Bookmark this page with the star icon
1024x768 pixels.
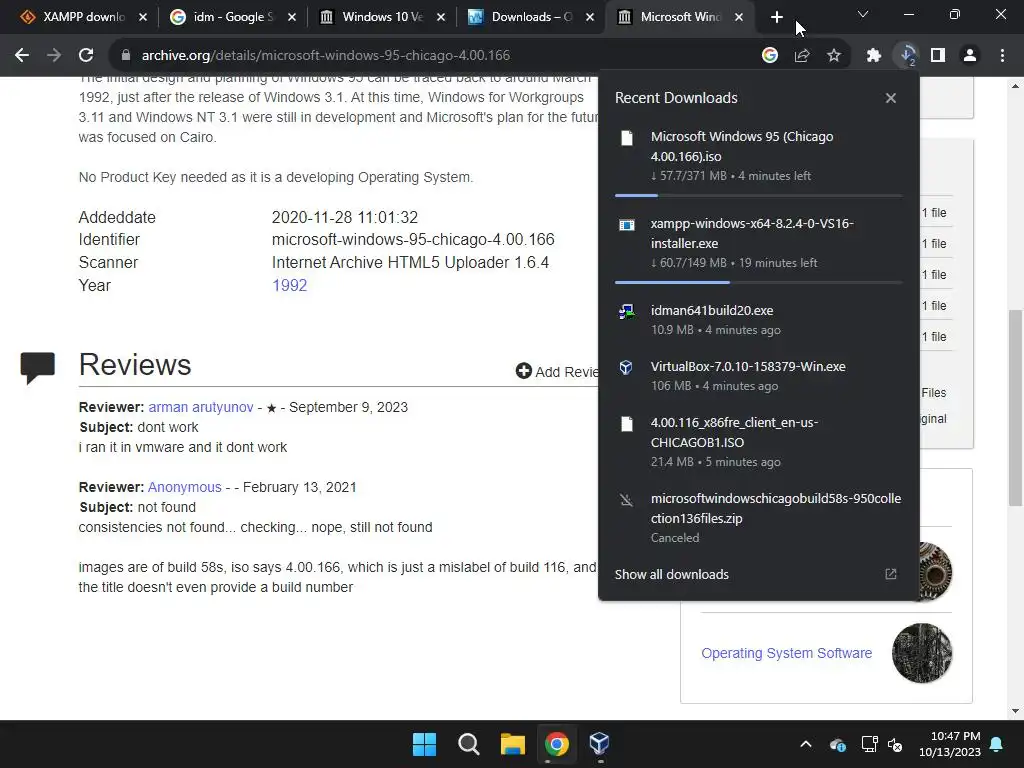click(x=834, y=56)
